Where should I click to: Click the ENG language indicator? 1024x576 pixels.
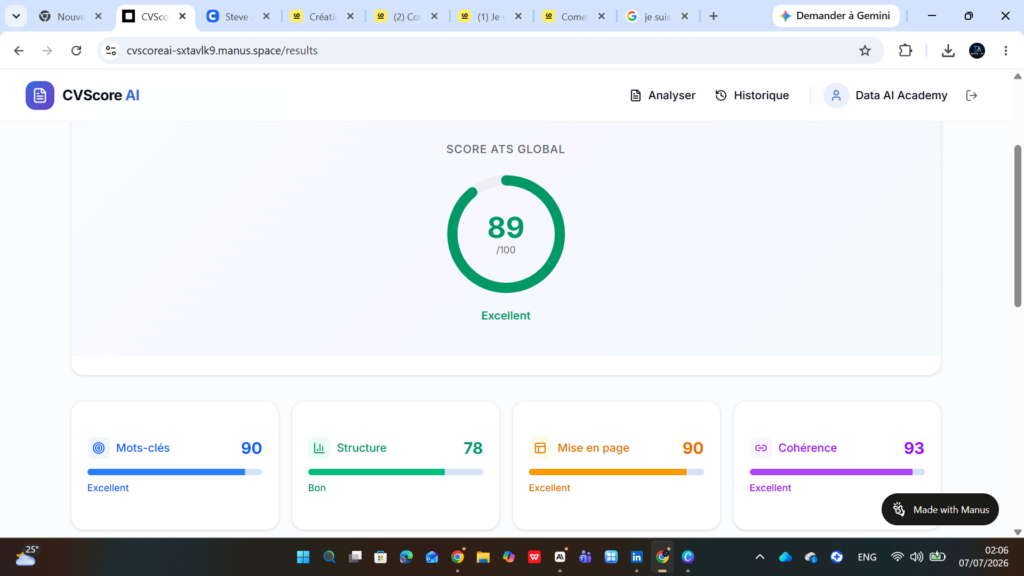(x=867, y=557)
